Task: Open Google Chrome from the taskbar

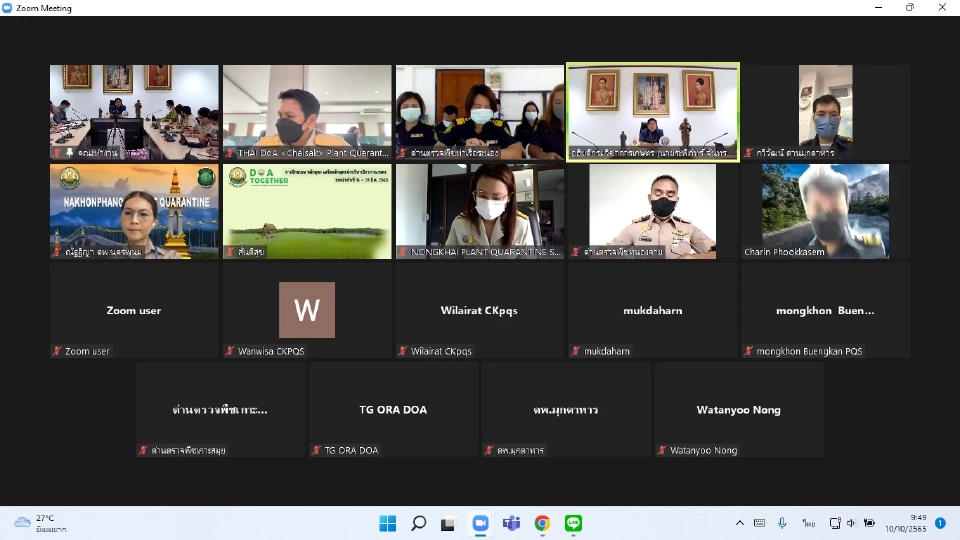Action: click(x=542, y=523)
